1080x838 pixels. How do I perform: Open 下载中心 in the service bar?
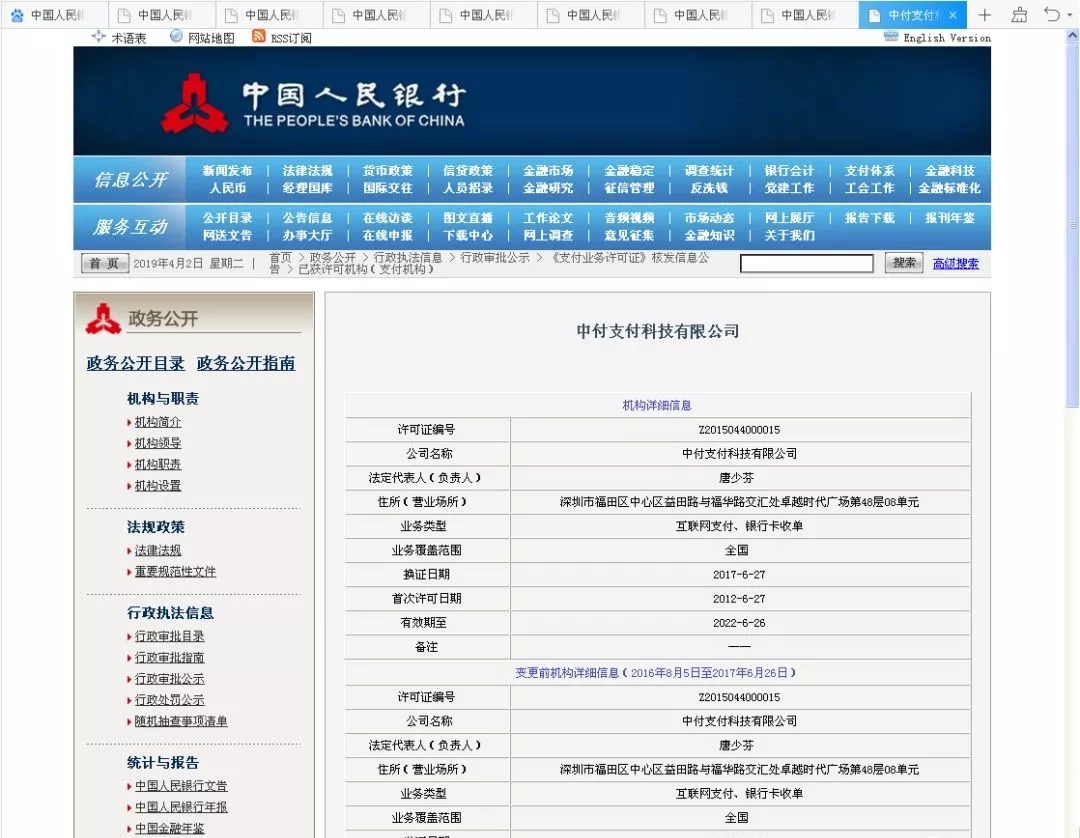pos(468,235)
